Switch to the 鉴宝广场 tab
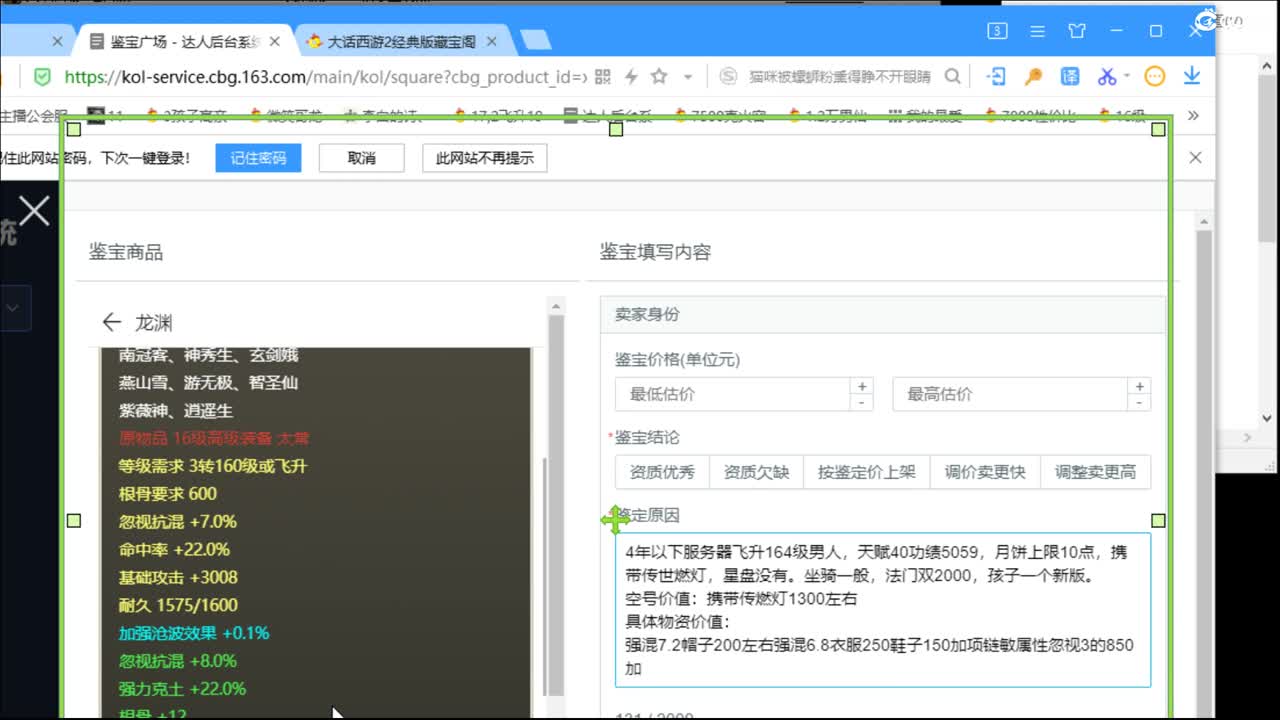This screenshot has height=720, width=1280. point(185,41)
